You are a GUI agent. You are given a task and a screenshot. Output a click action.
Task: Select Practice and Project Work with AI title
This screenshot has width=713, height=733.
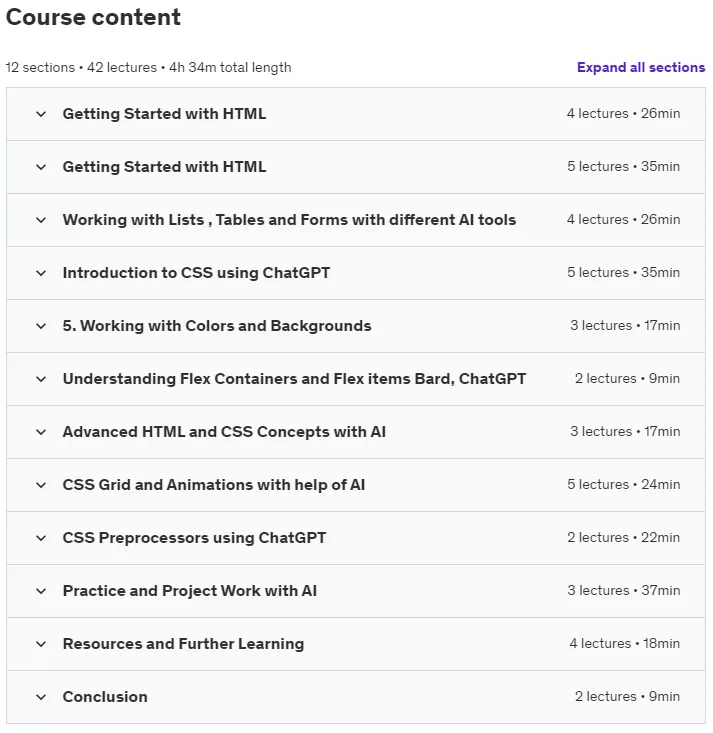click(190, 591)
